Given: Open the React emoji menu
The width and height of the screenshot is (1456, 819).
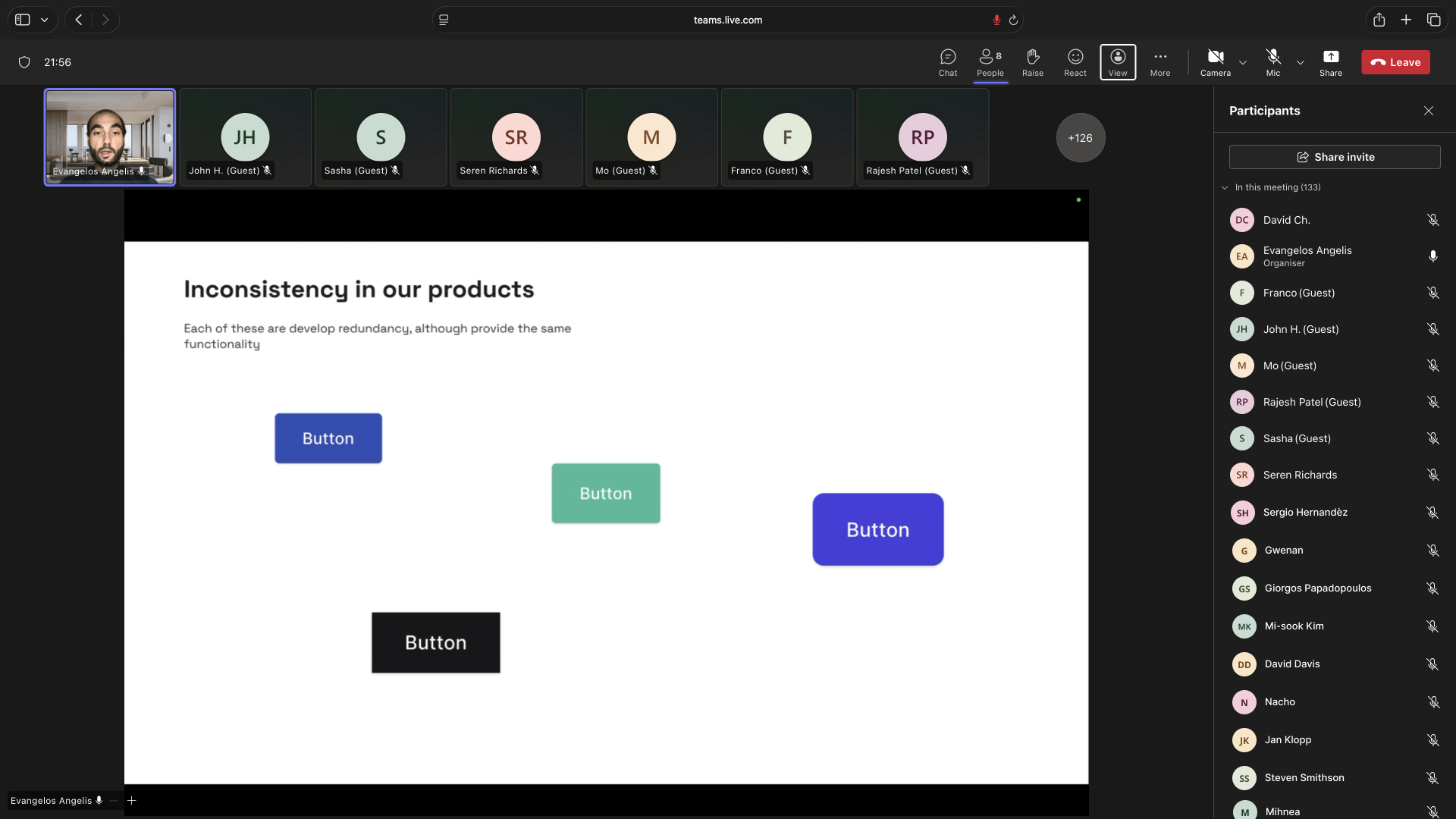Looking at the screenshot, I should tap(1075, 62).
